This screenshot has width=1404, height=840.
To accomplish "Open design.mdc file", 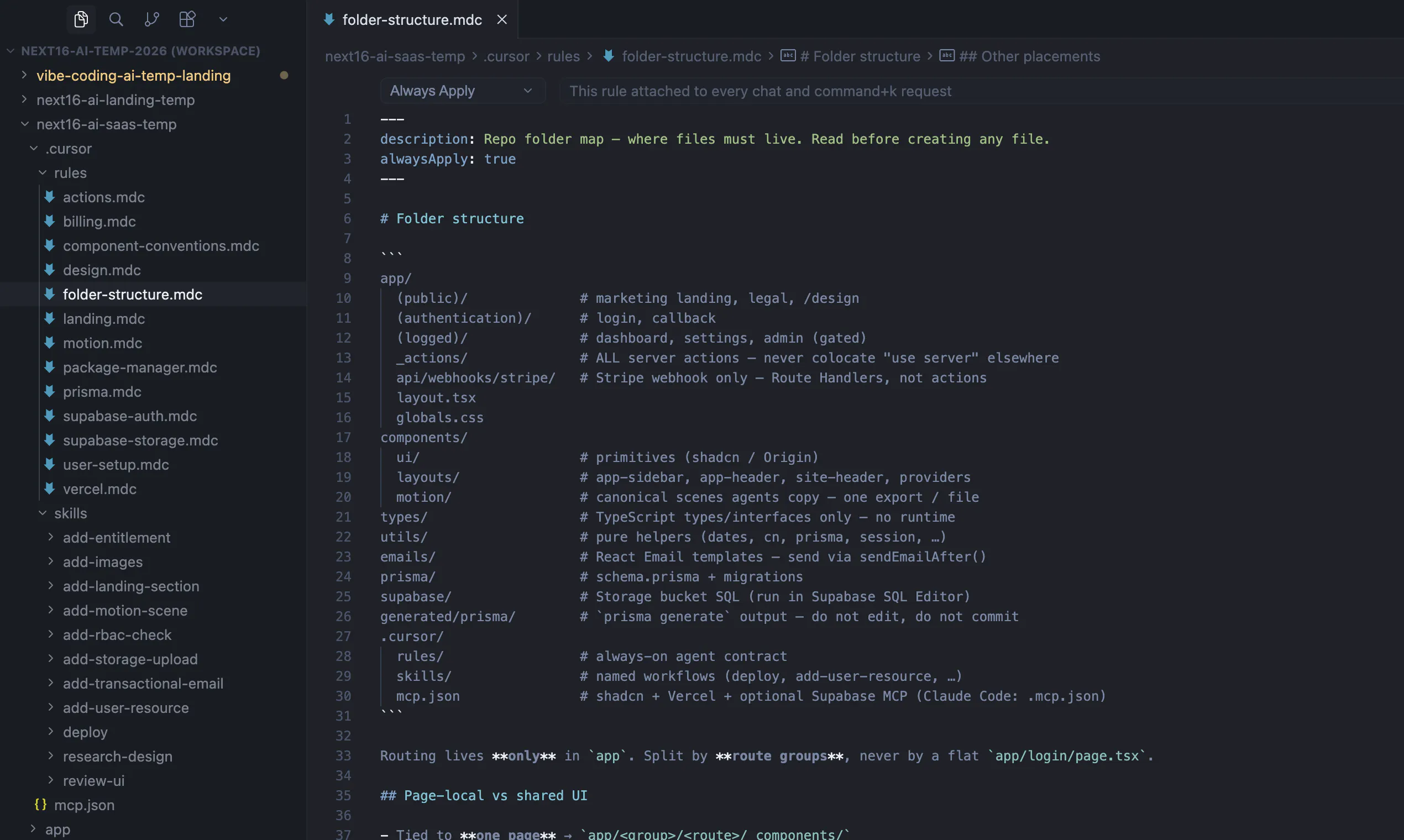I will [x=101, y=270].
